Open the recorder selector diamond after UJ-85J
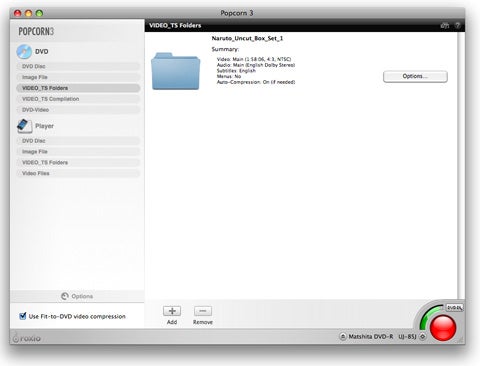Screen dimensions: 480x366 422,337
